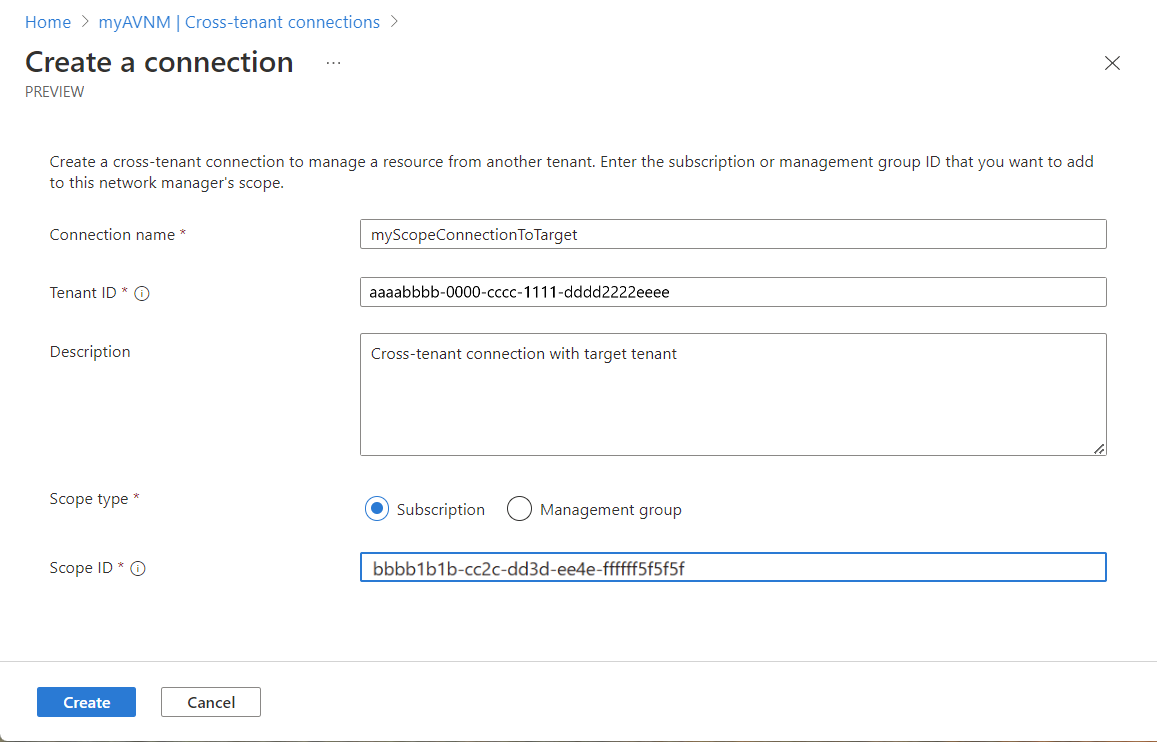Show the Tenant ID info tooltip icon
1157x742 pixels.
click(142, 294)
